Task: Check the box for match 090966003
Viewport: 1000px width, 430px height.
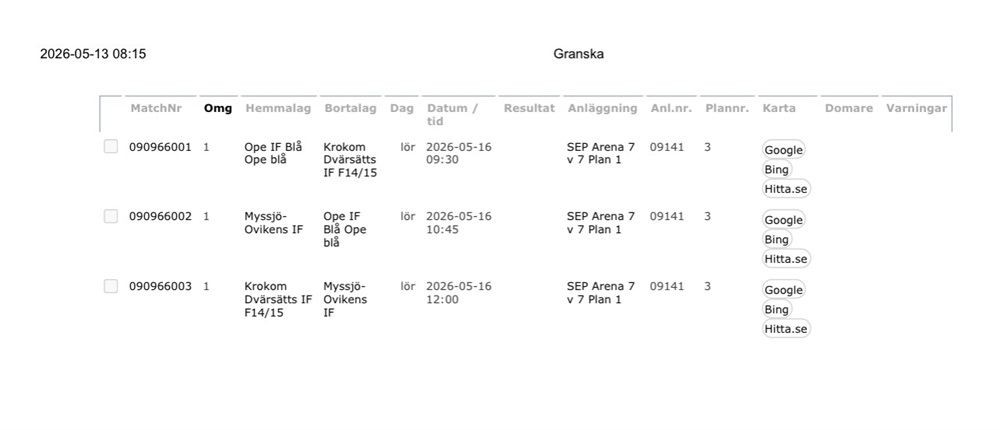Action: (x=111, y=286)
